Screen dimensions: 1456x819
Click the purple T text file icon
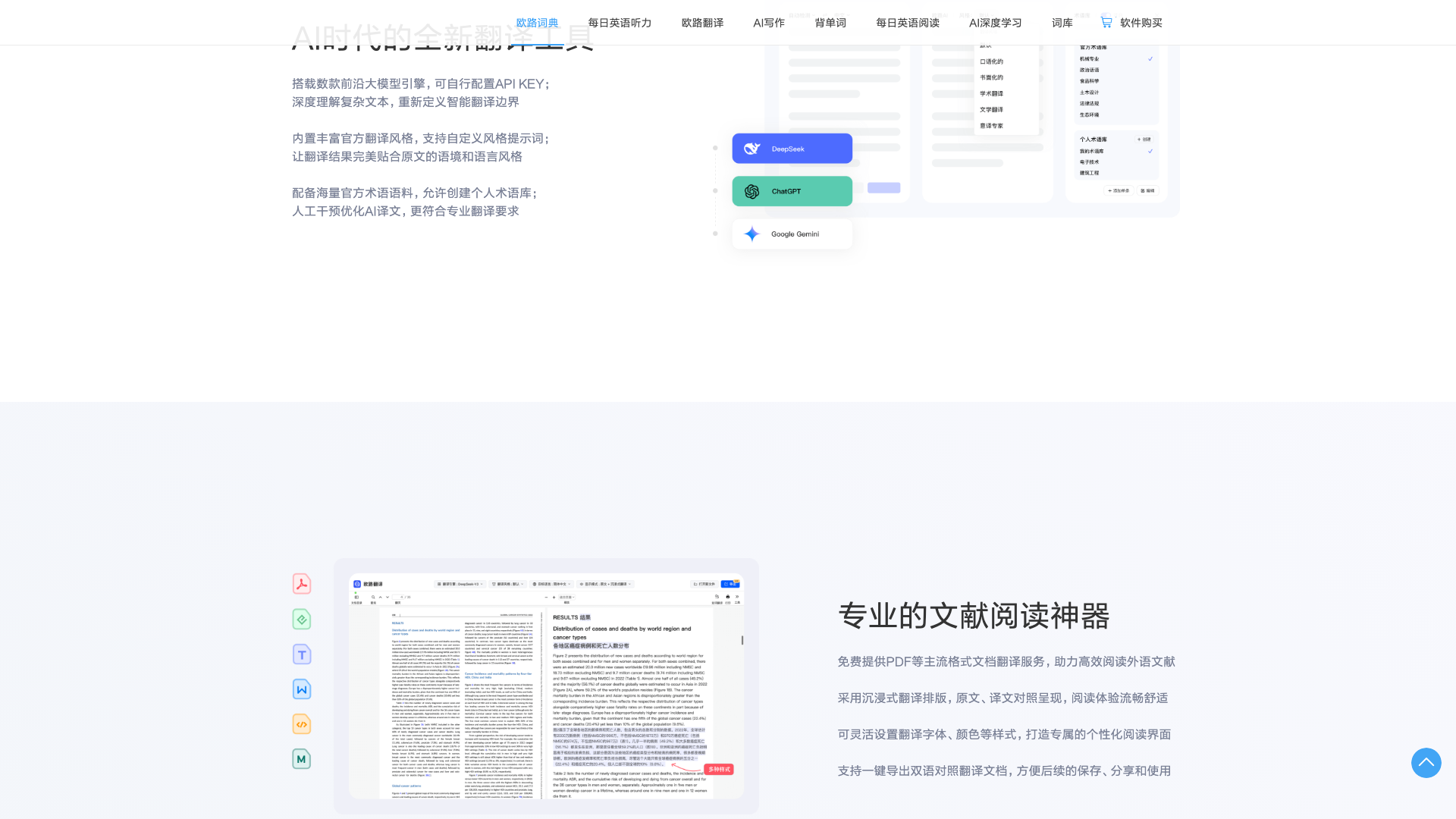pos(302,654)
